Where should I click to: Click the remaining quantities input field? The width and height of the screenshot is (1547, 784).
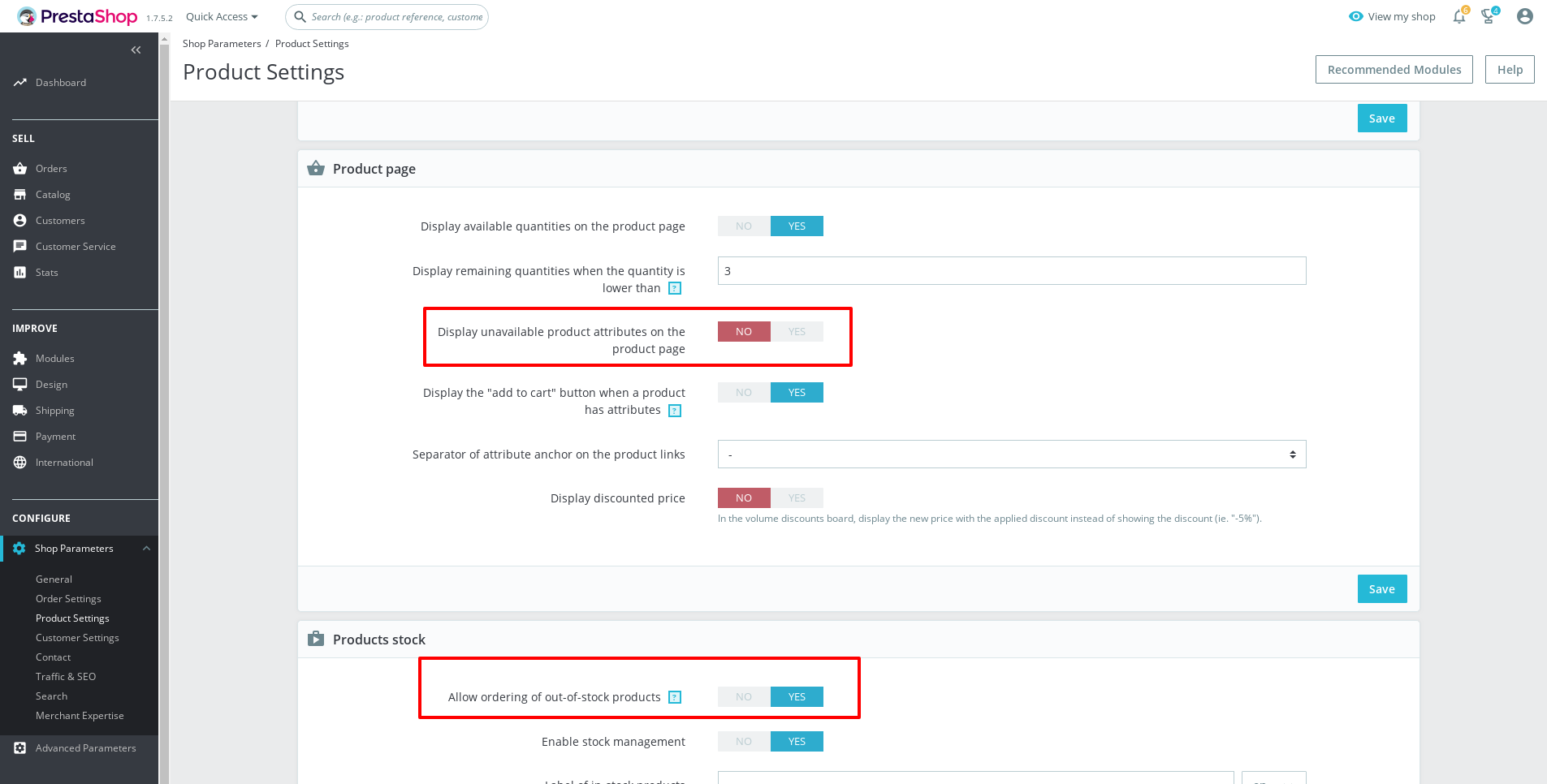pyautogui.click(x=1012, y=271)
